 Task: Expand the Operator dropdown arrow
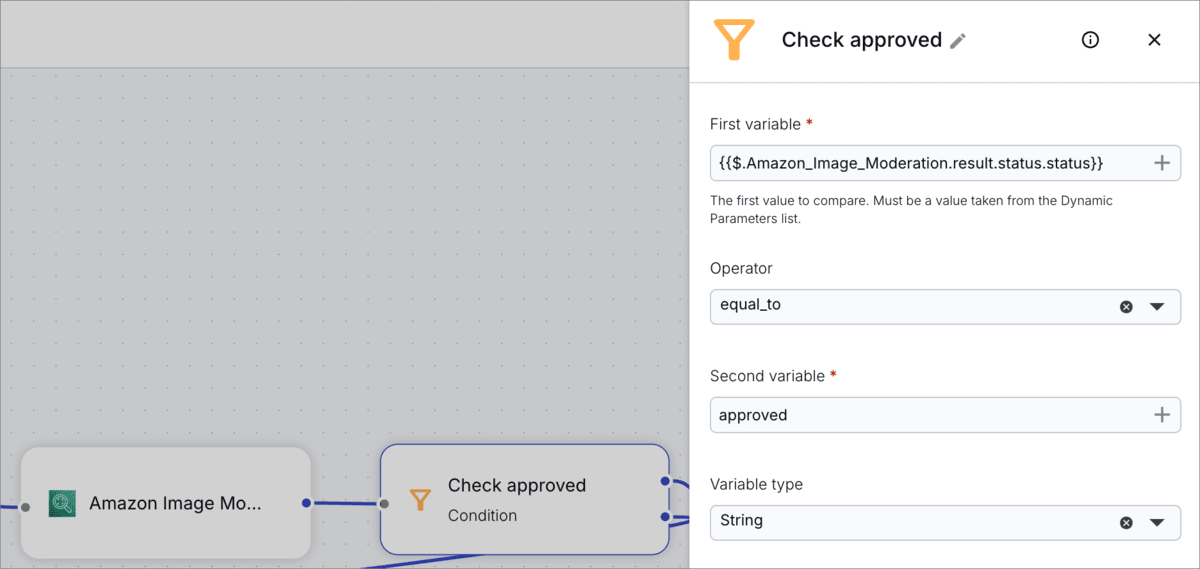(1157, 307)
